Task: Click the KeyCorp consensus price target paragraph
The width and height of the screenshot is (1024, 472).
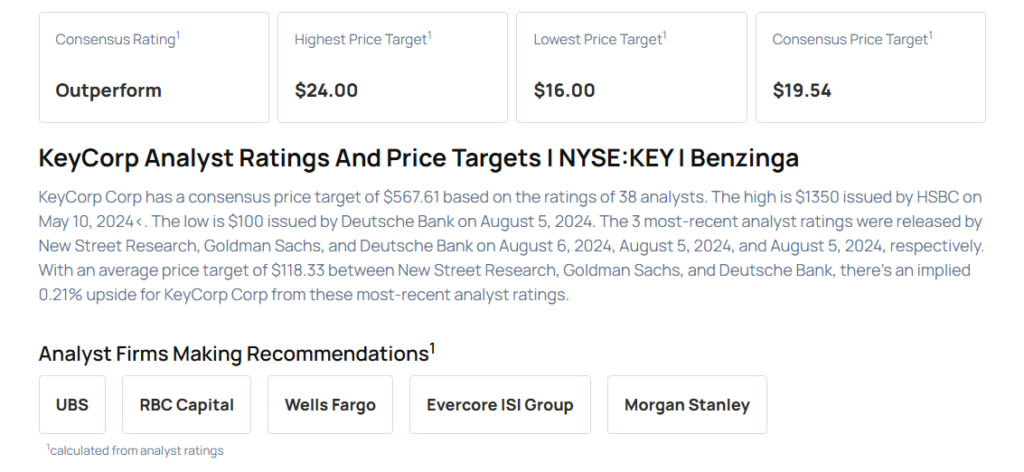Action: [510, 245]
